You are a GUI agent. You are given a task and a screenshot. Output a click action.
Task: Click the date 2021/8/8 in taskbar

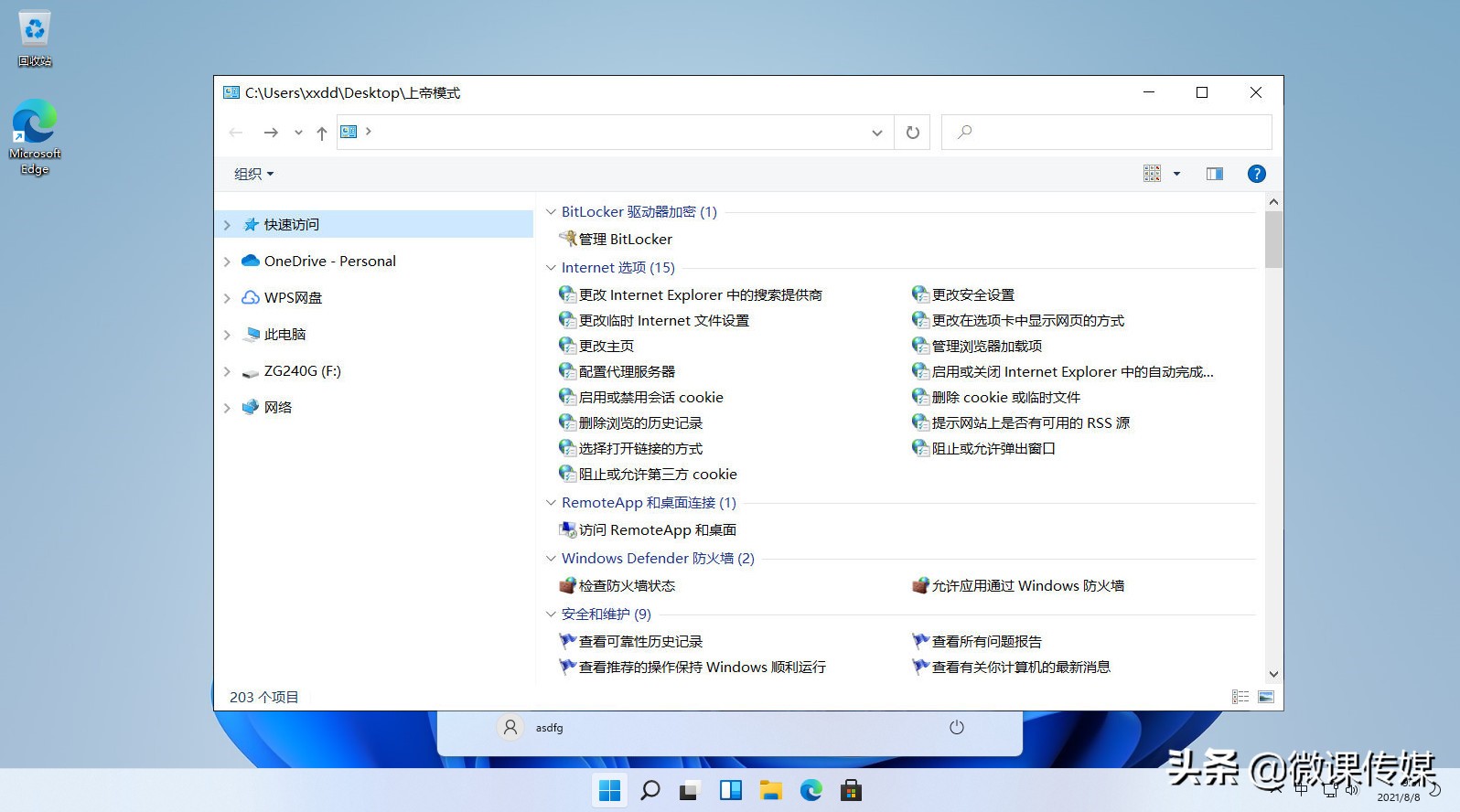(x=1399, y=797)
